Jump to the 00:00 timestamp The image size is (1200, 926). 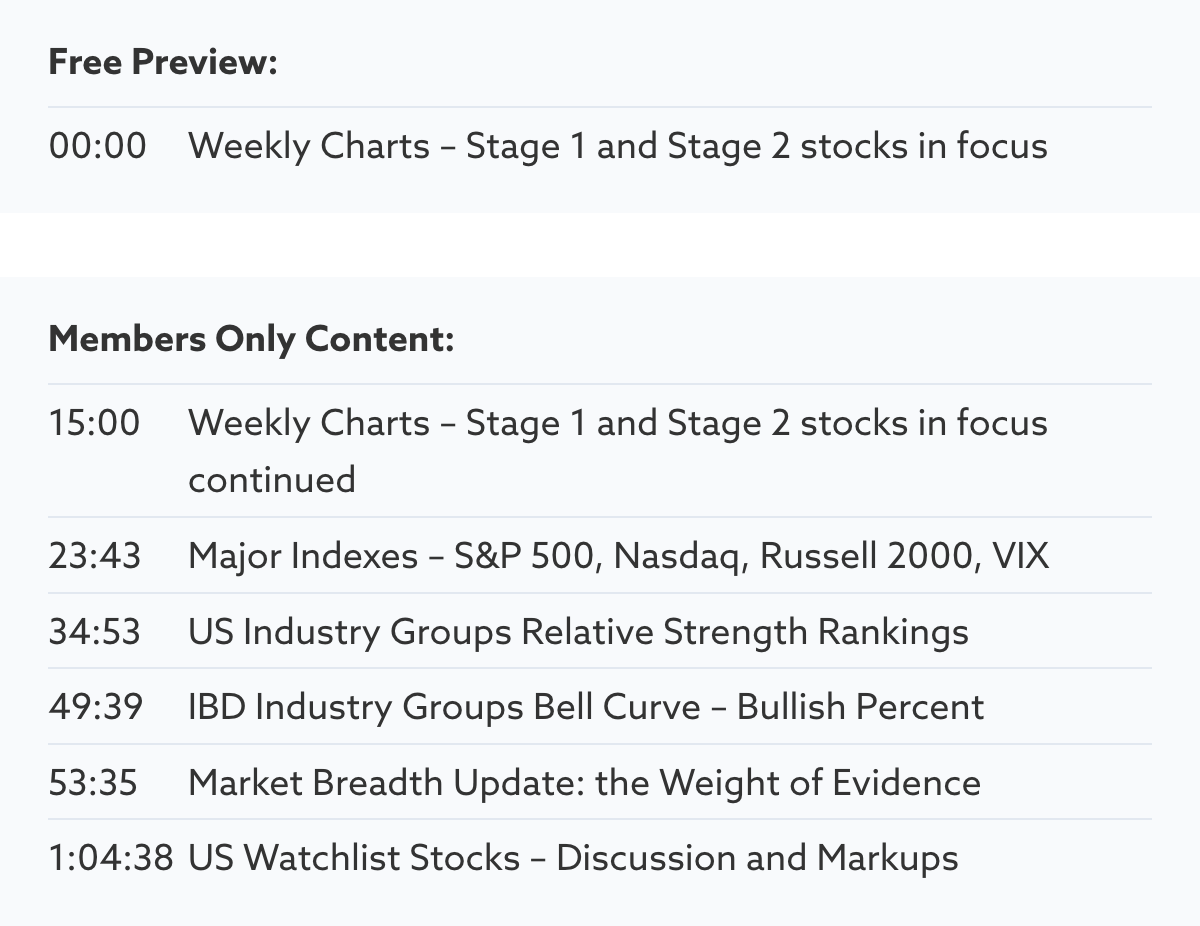(97, 146)
